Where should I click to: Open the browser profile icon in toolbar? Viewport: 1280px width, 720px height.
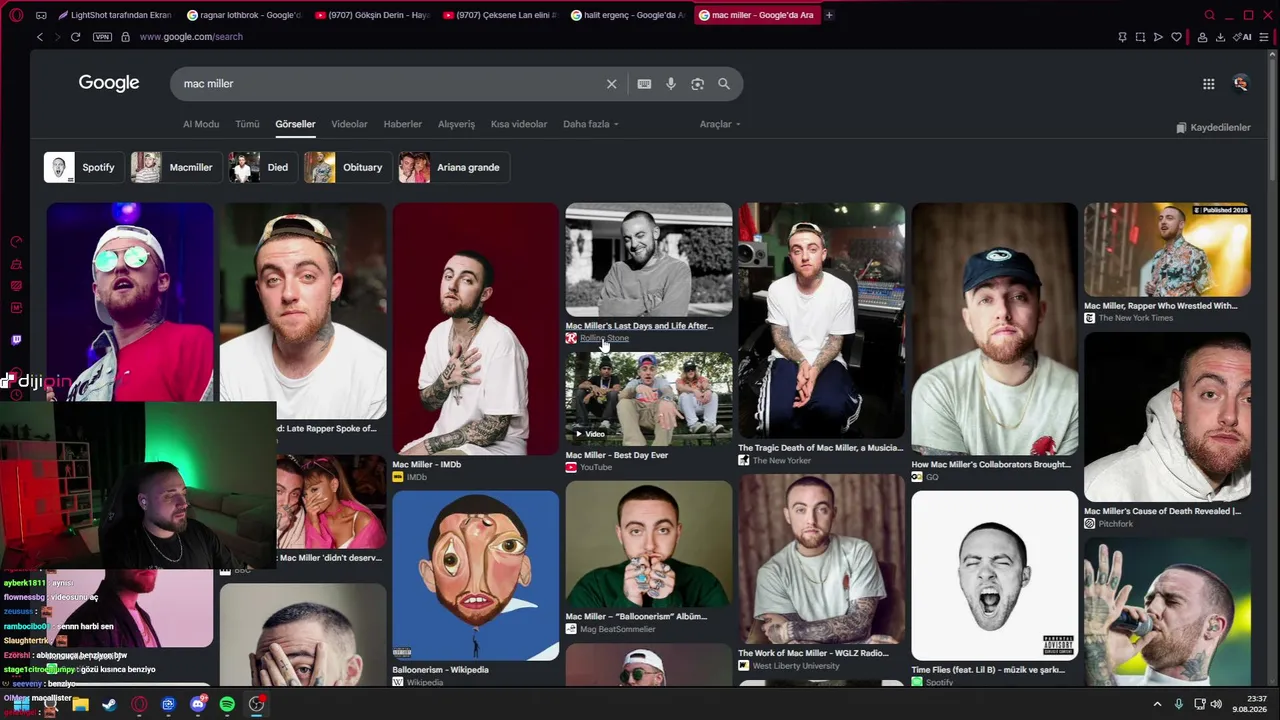point(1203,37)
